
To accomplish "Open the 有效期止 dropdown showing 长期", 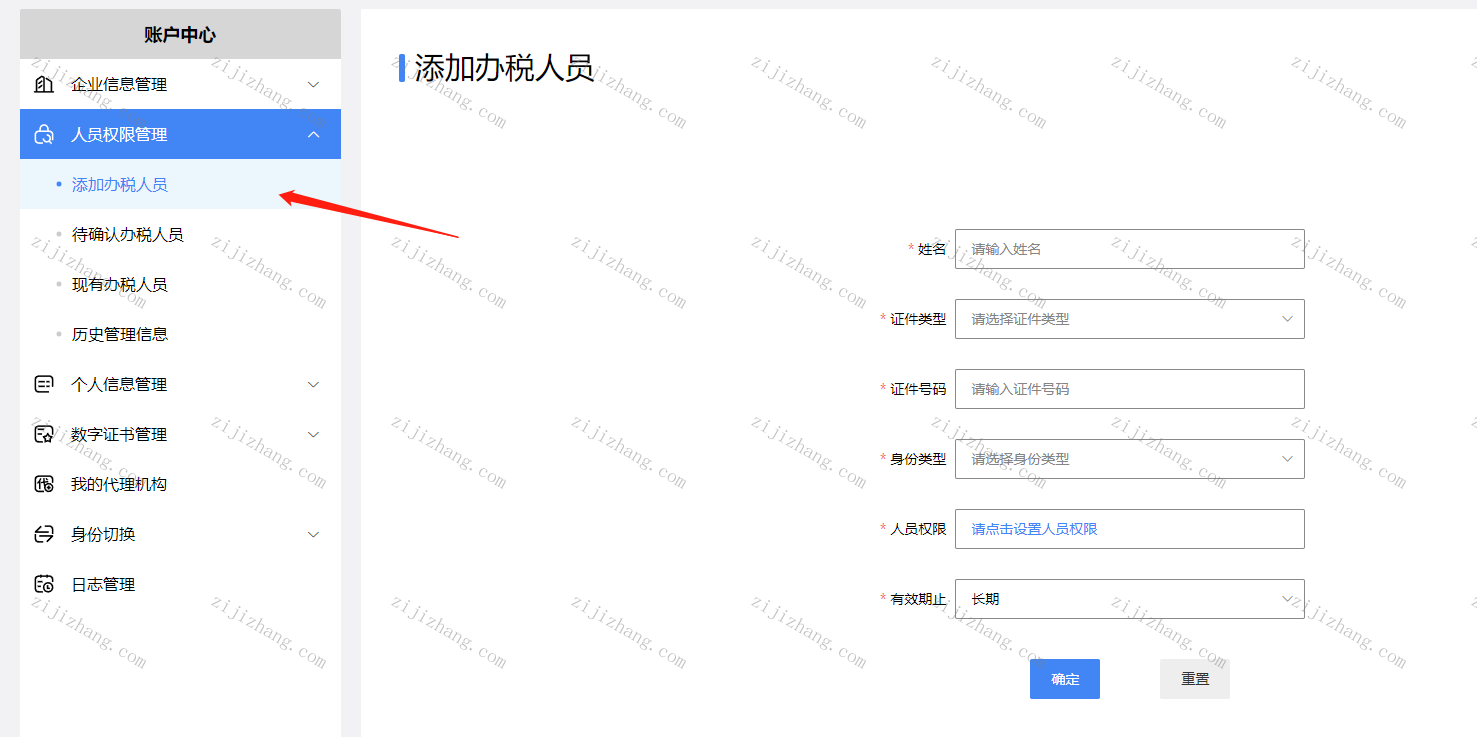I will tap(1130, 599).
